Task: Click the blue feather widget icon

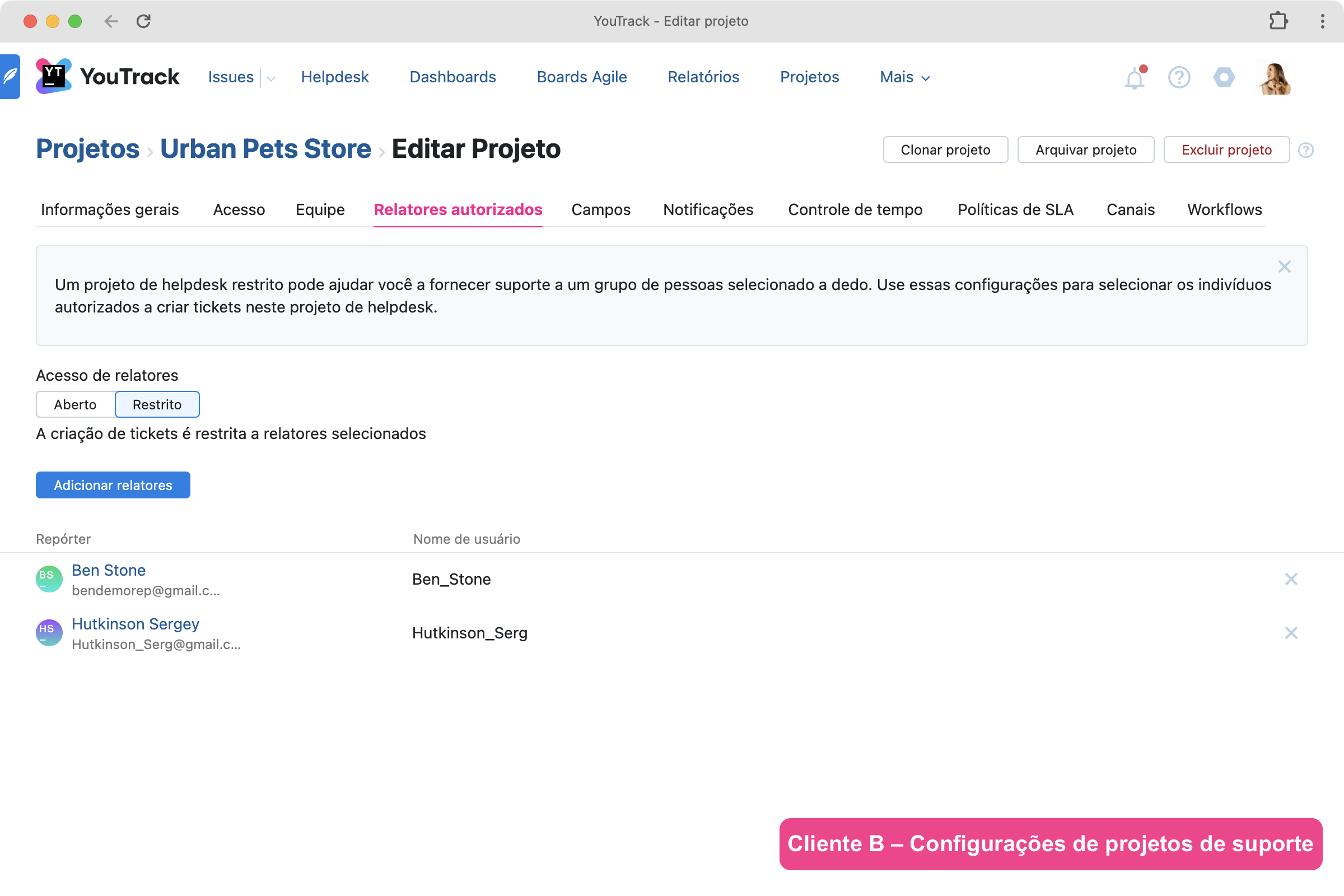Action: click(x=10, y=77)
